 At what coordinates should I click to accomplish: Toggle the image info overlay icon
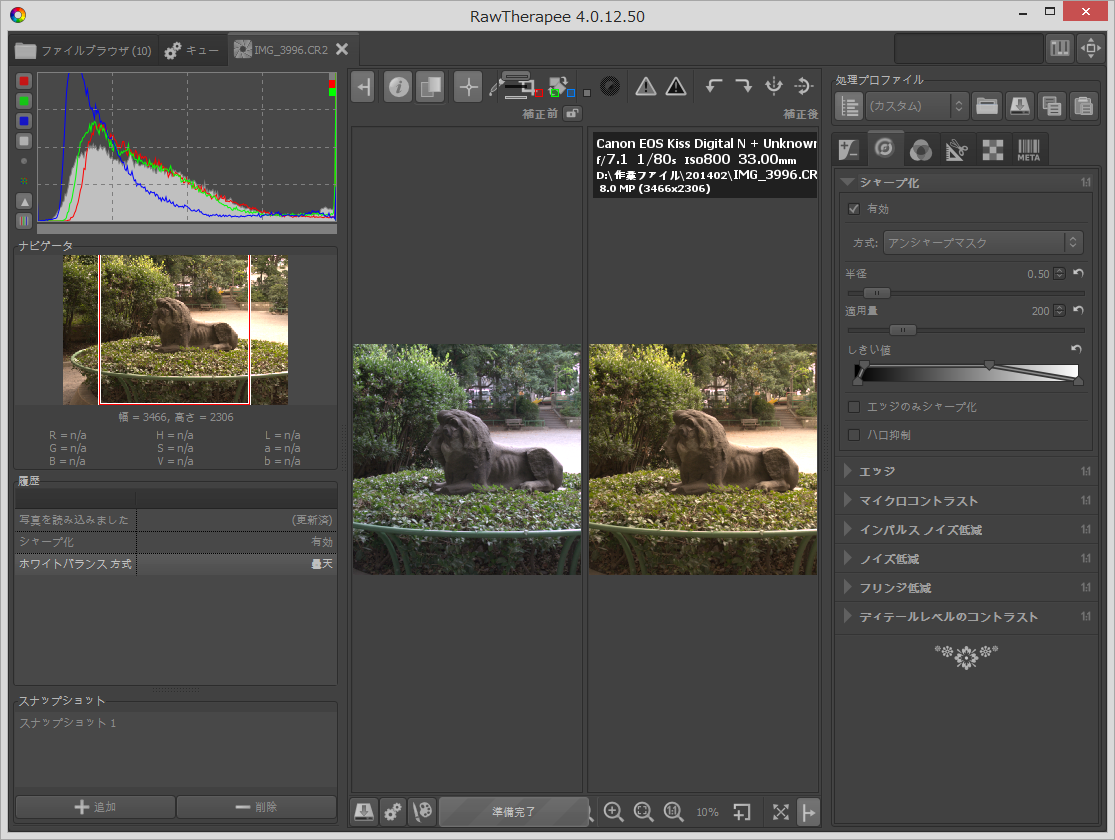(x=398, y=87)
